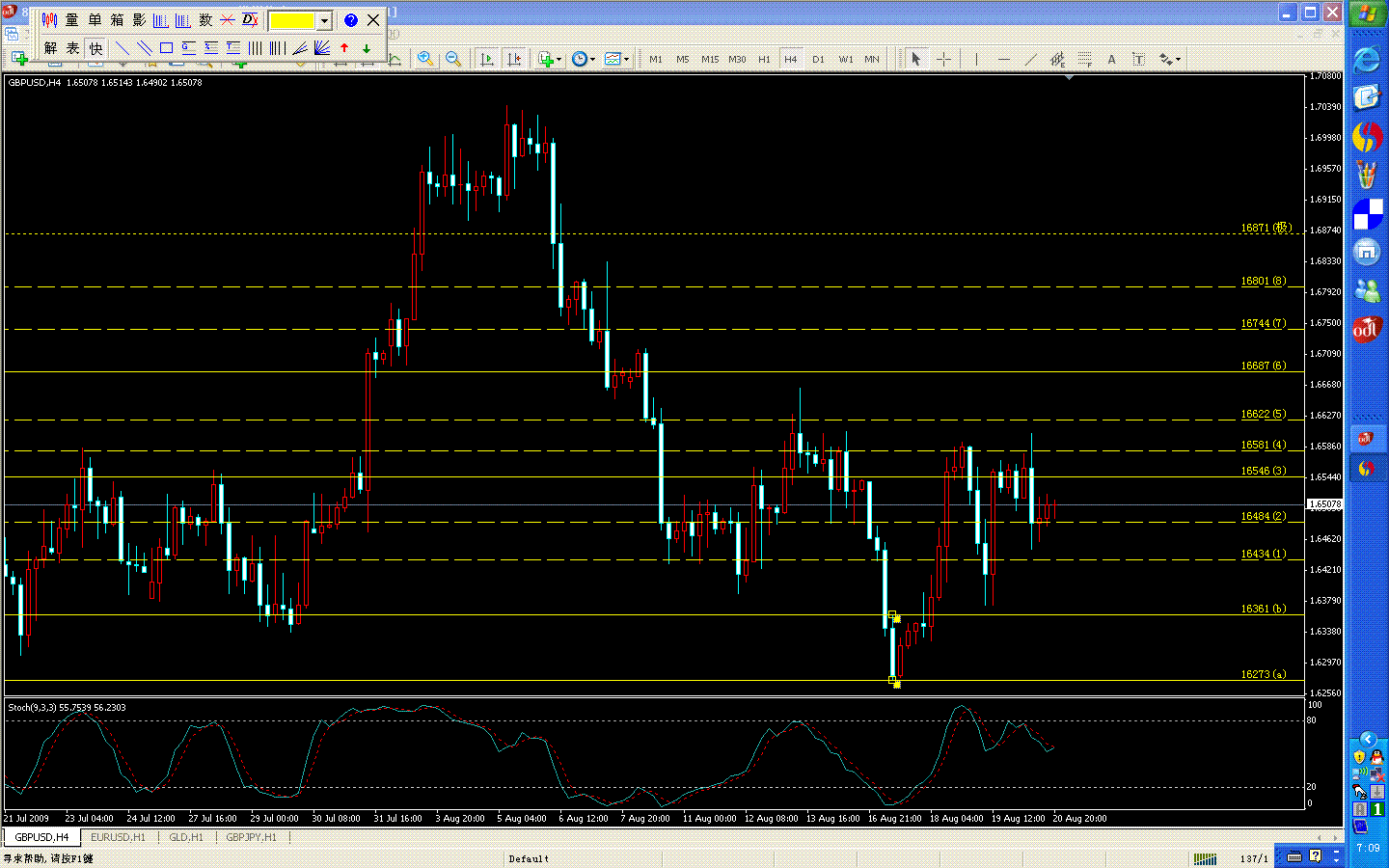Select the crosshair tool
This screenshot has height=868, width=1389.
pyautogui.click(x=943, y=59)
